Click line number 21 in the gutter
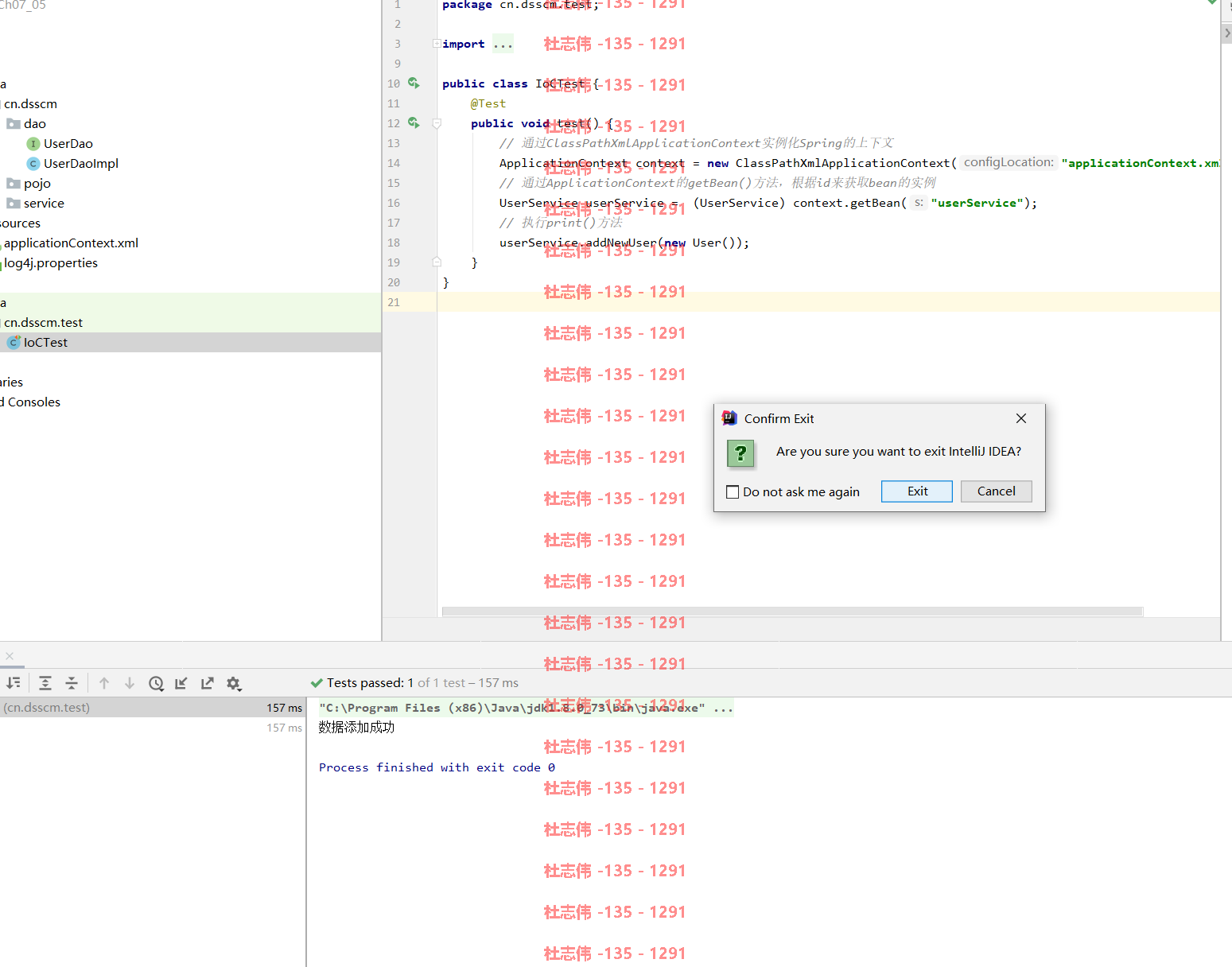Viewport: 1232px width, 967px height. coord(394,302)
